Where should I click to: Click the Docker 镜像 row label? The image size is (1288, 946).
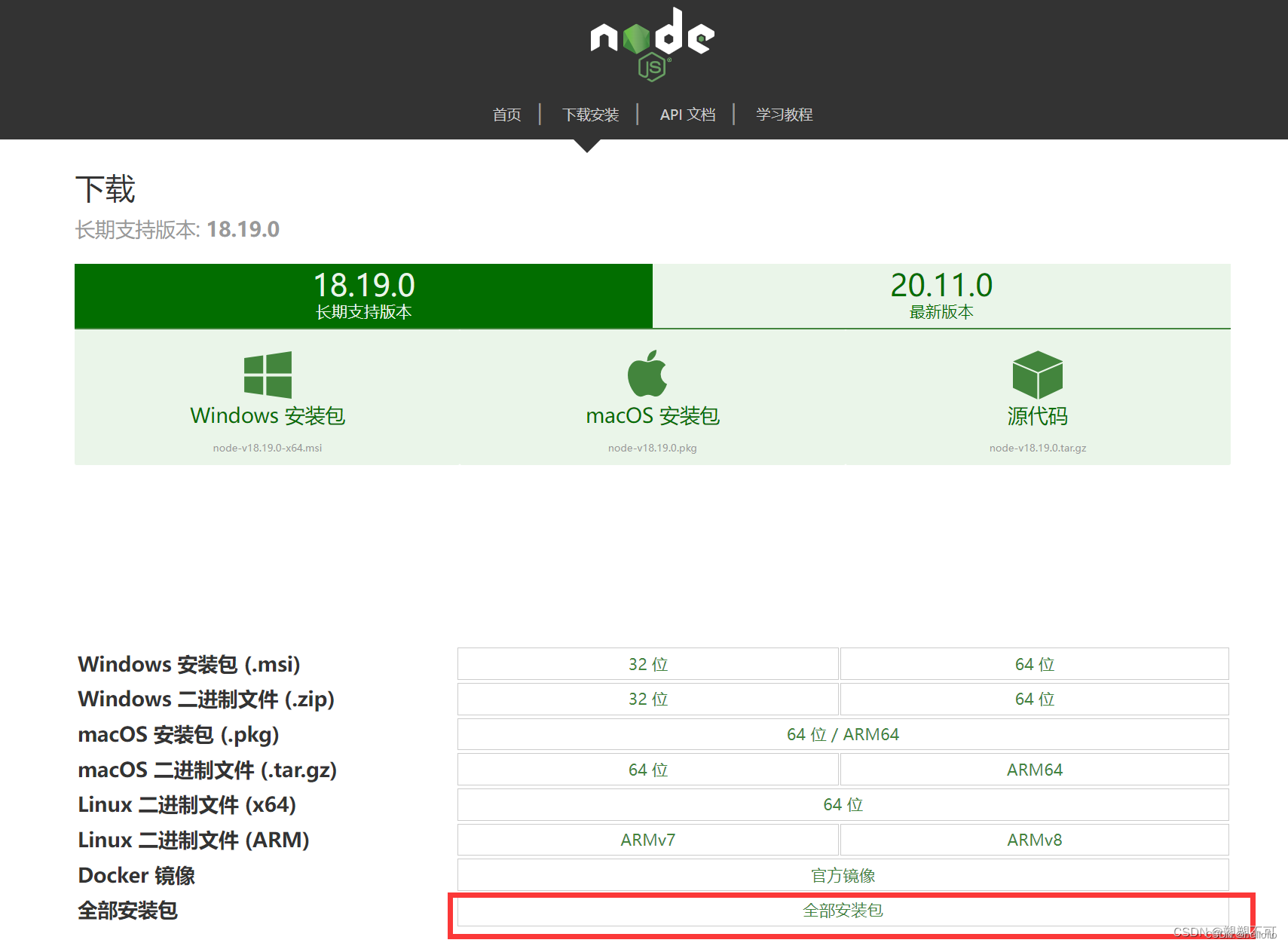coord(136,875)
